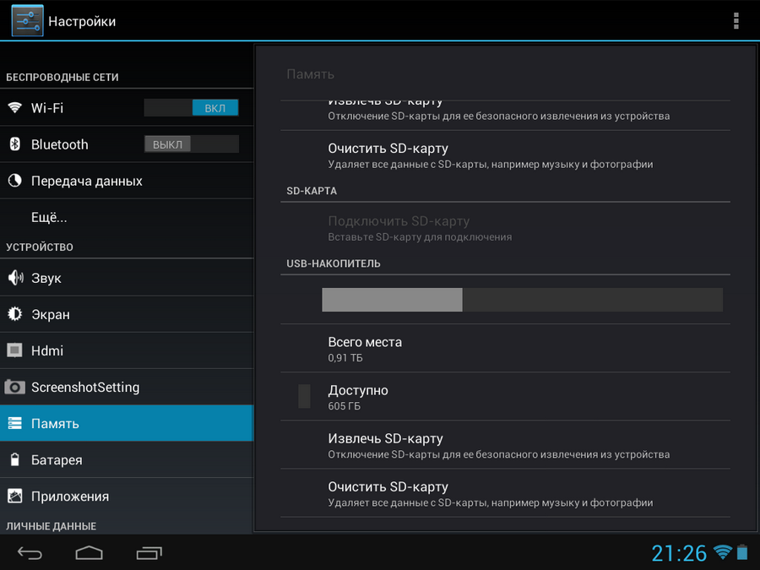Tap Извлечь SD-карту under USB-накопитель

[505, 445]
